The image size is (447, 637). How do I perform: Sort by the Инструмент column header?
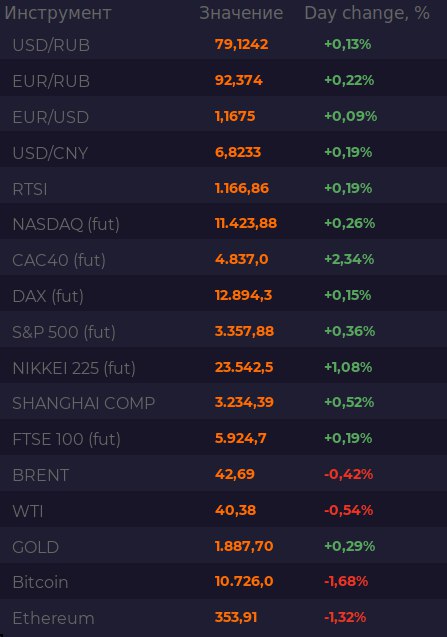point(58,13)
